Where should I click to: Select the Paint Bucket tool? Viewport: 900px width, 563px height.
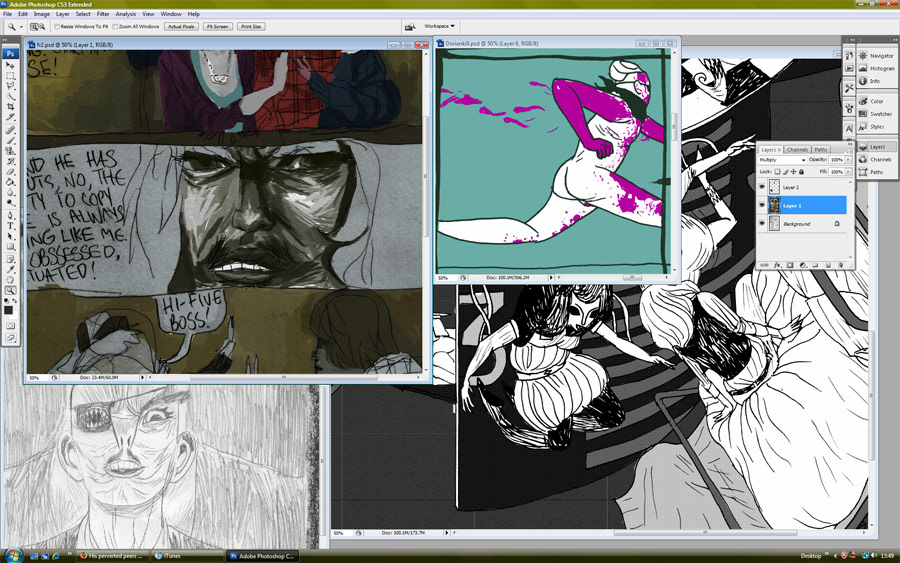(10, 180)
